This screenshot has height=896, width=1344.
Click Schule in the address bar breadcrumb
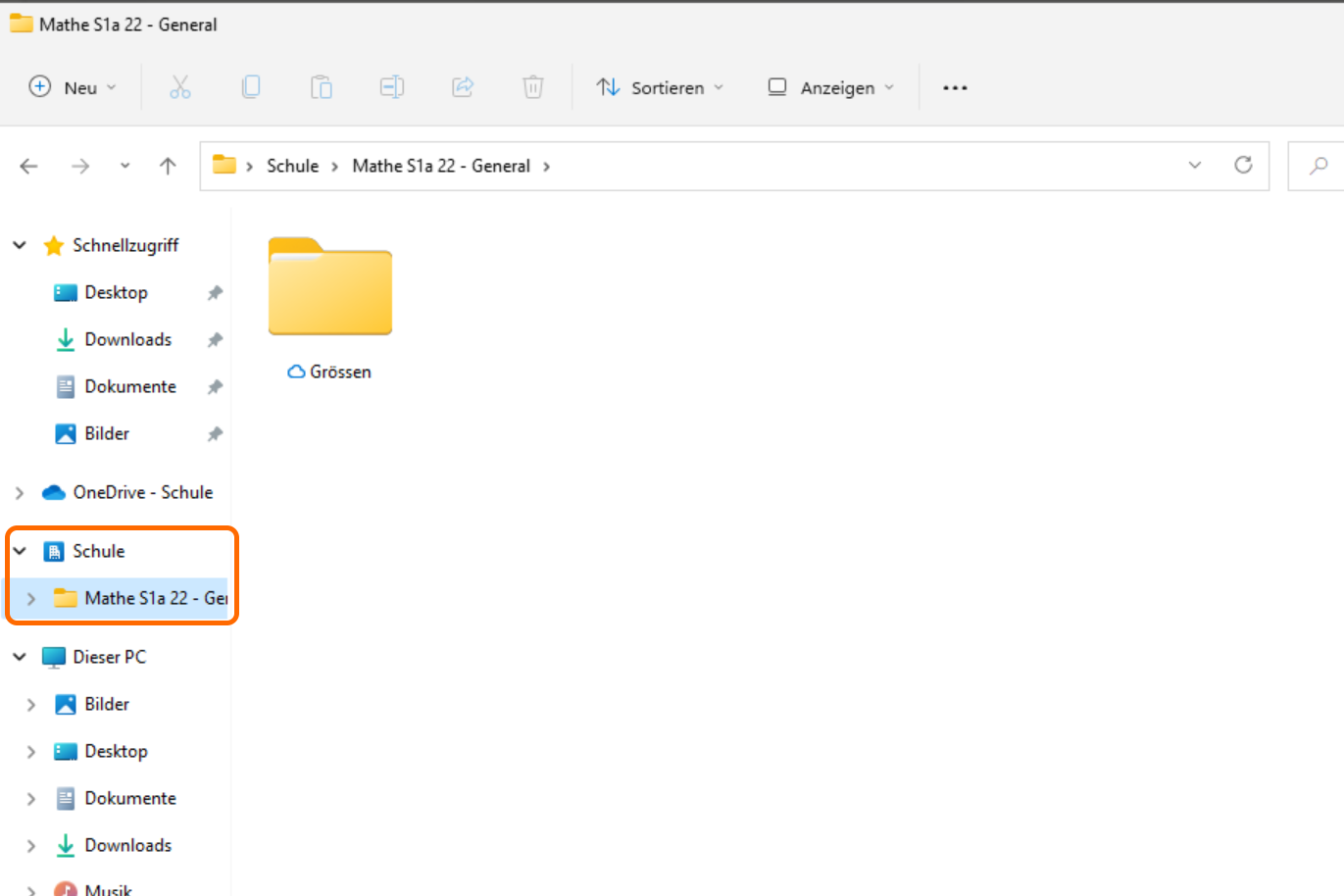(x=292, y=166)
